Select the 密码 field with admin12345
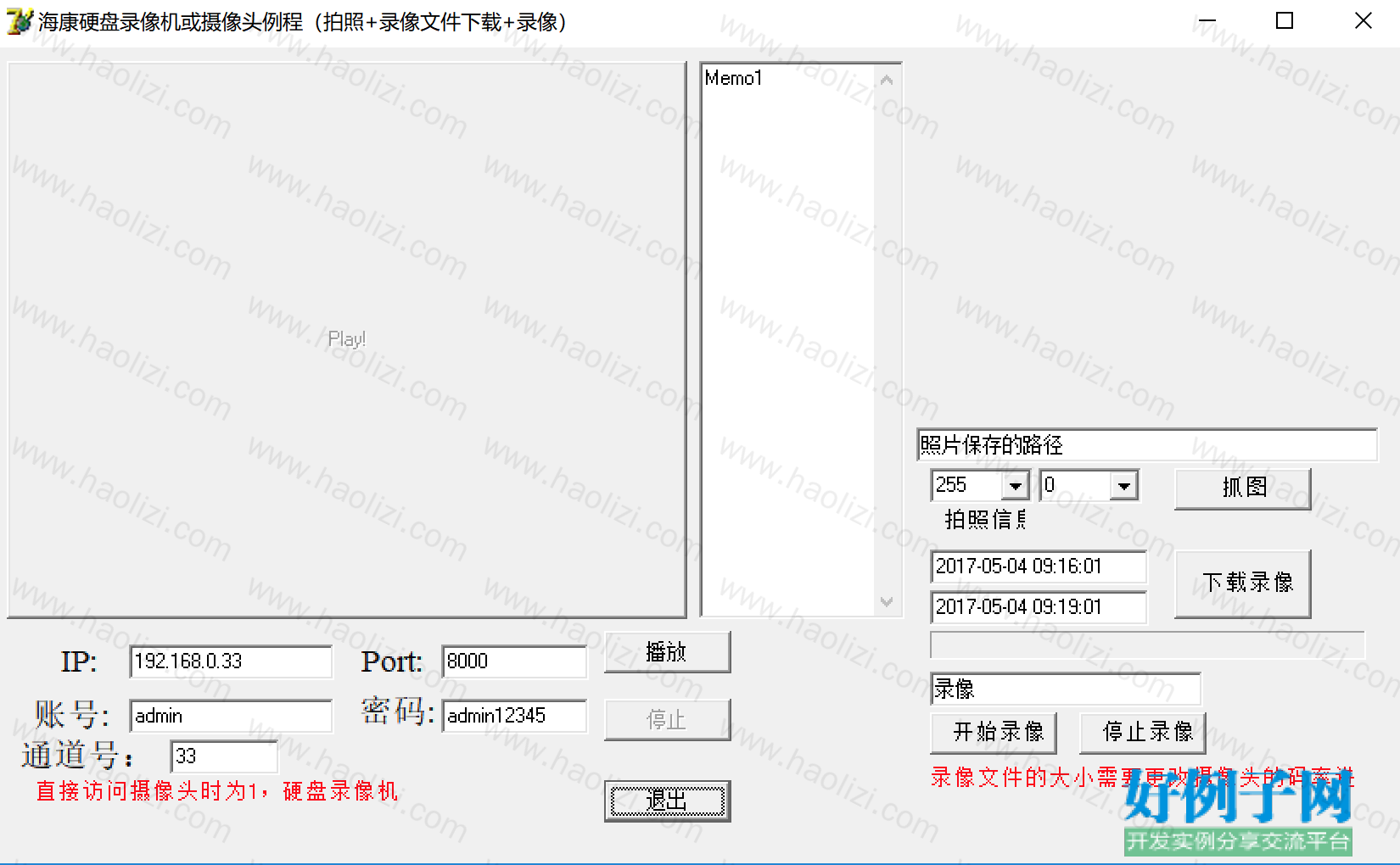Screen dimensions: 1400x865 click(x=514, y=716)
